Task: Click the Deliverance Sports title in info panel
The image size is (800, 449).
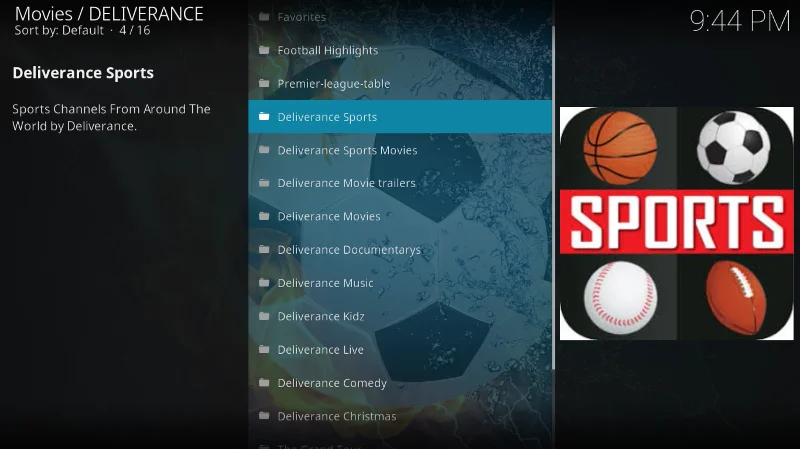Action: [83, 73]
